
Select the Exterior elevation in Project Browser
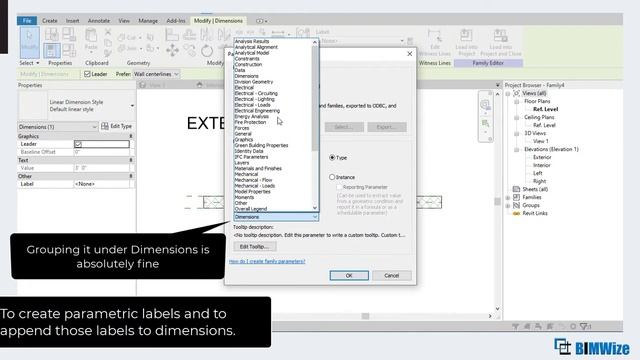[542, 157]
